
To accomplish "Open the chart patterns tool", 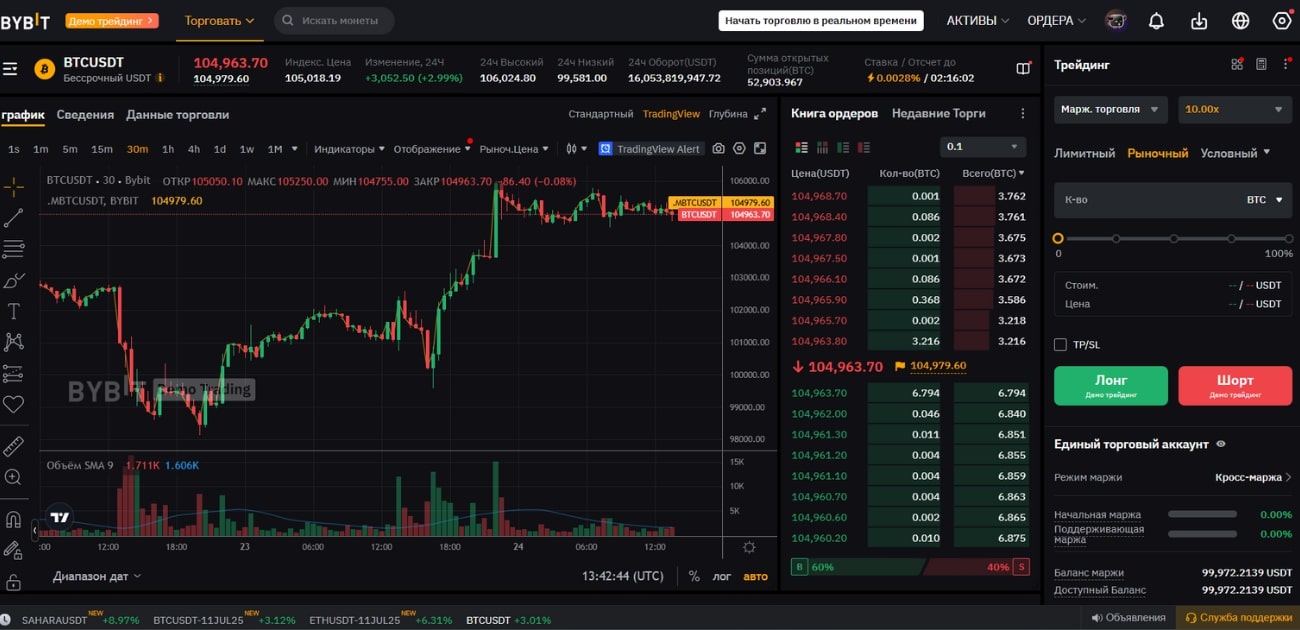I will click(13, 342).
